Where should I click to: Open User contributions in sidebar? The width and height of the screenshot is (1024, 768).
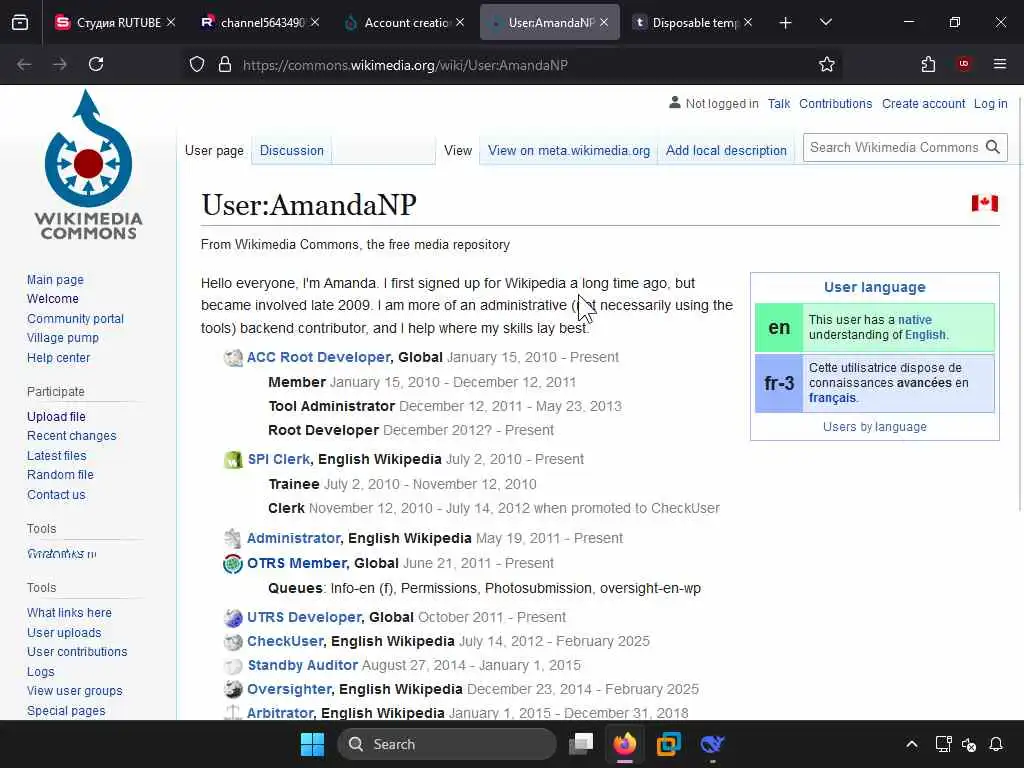(x=77, y=652)
